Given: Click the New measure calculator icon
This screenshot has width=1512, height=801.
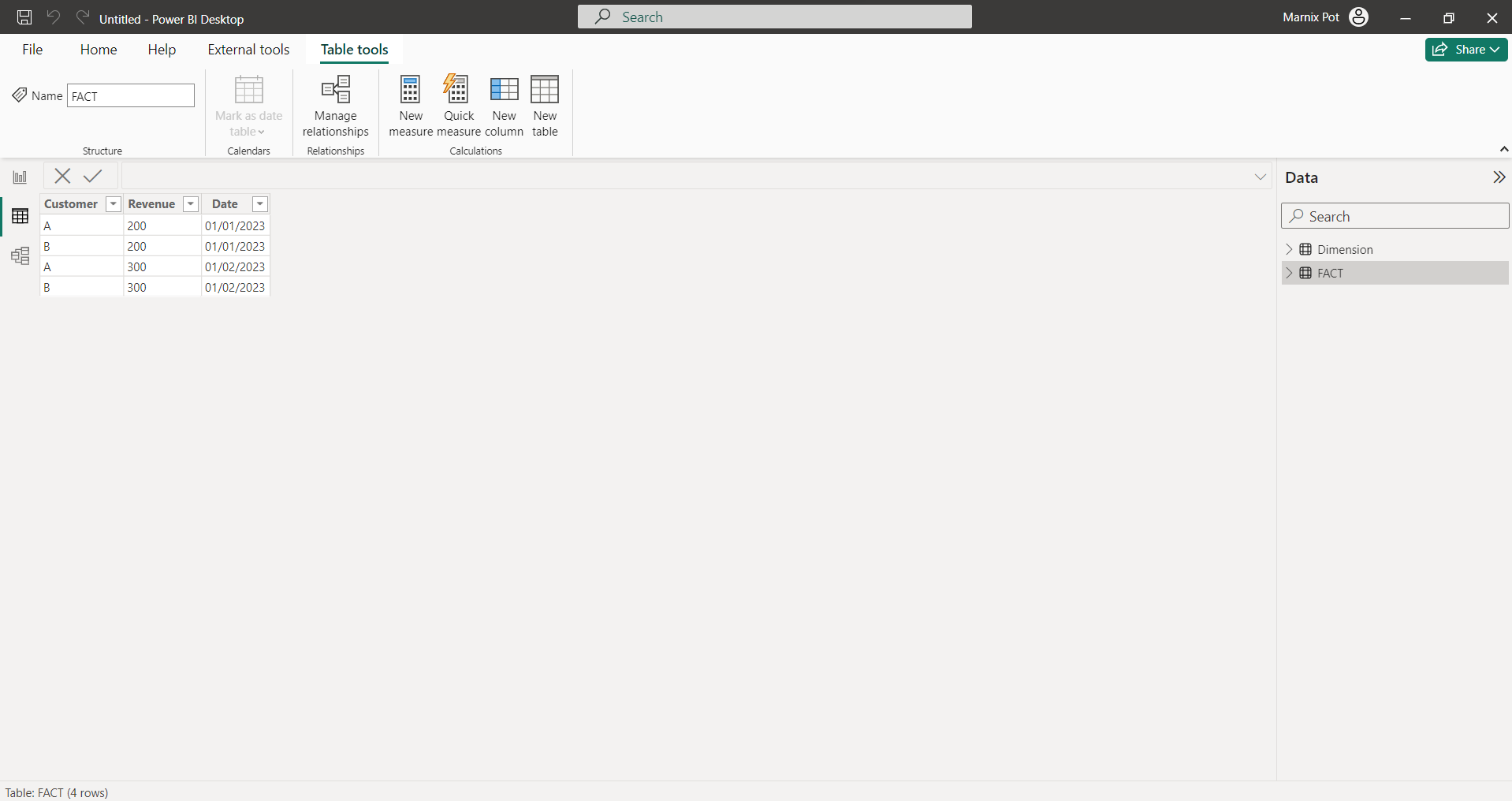Looking at the screenshot, I should [410, 91].
